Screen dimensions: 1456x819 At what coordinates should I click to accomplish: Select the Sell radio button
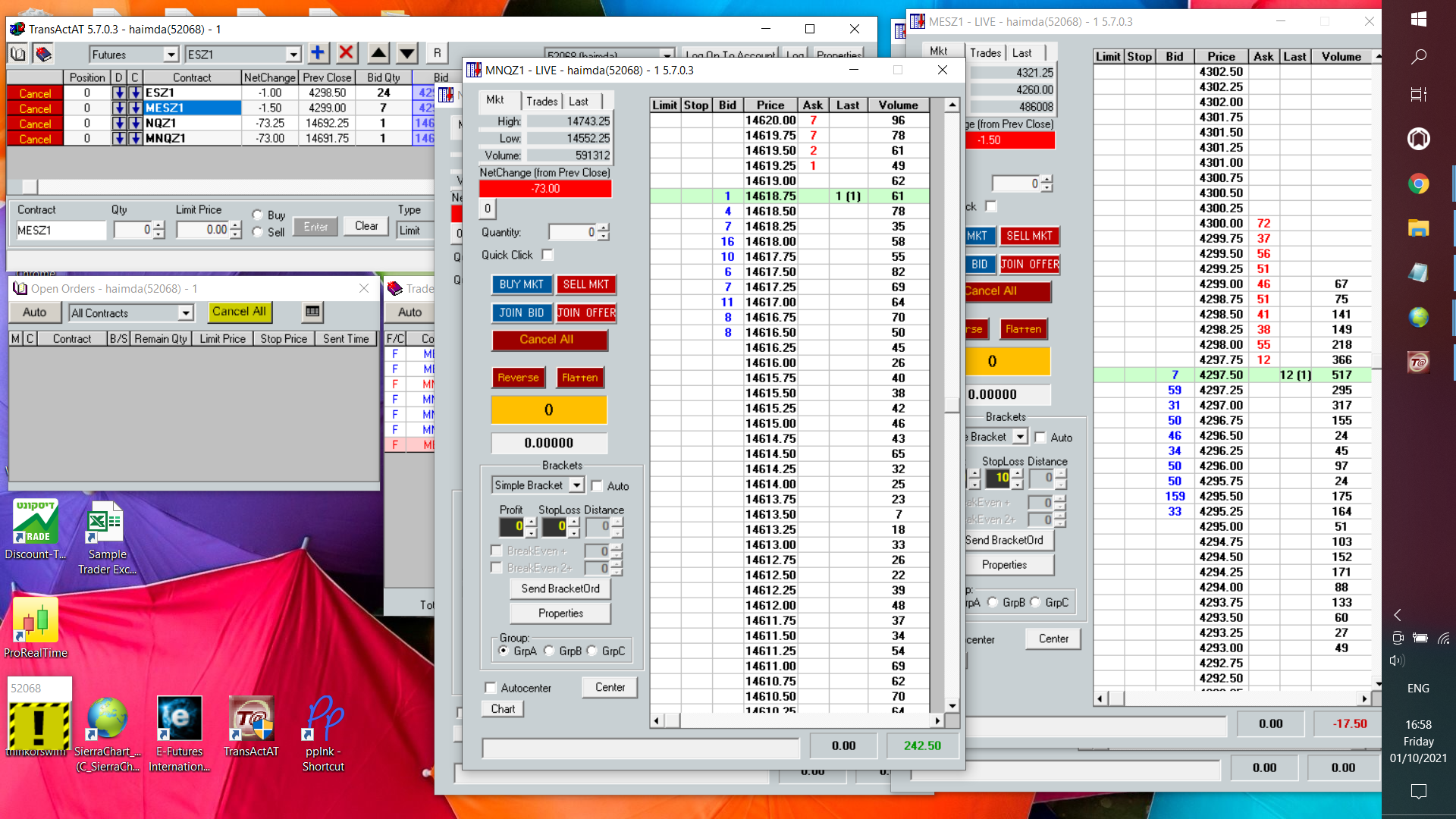pyautogui.click(x=258, y=232)
